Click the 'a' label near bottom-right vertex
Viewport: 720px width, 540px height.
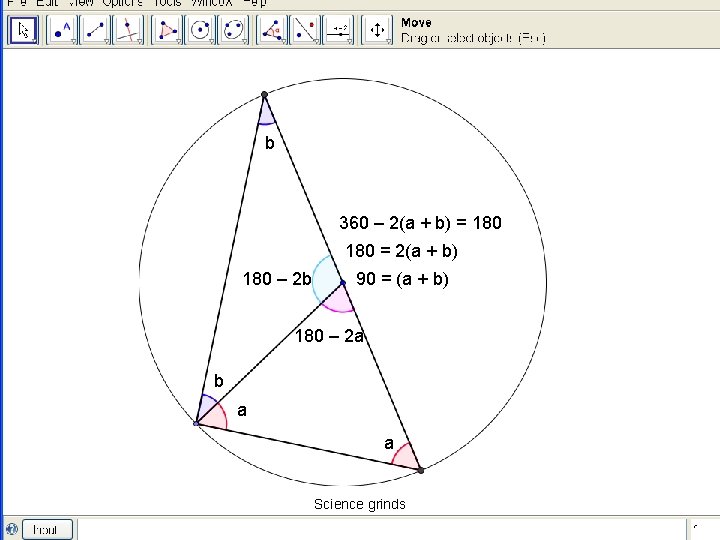389,444
